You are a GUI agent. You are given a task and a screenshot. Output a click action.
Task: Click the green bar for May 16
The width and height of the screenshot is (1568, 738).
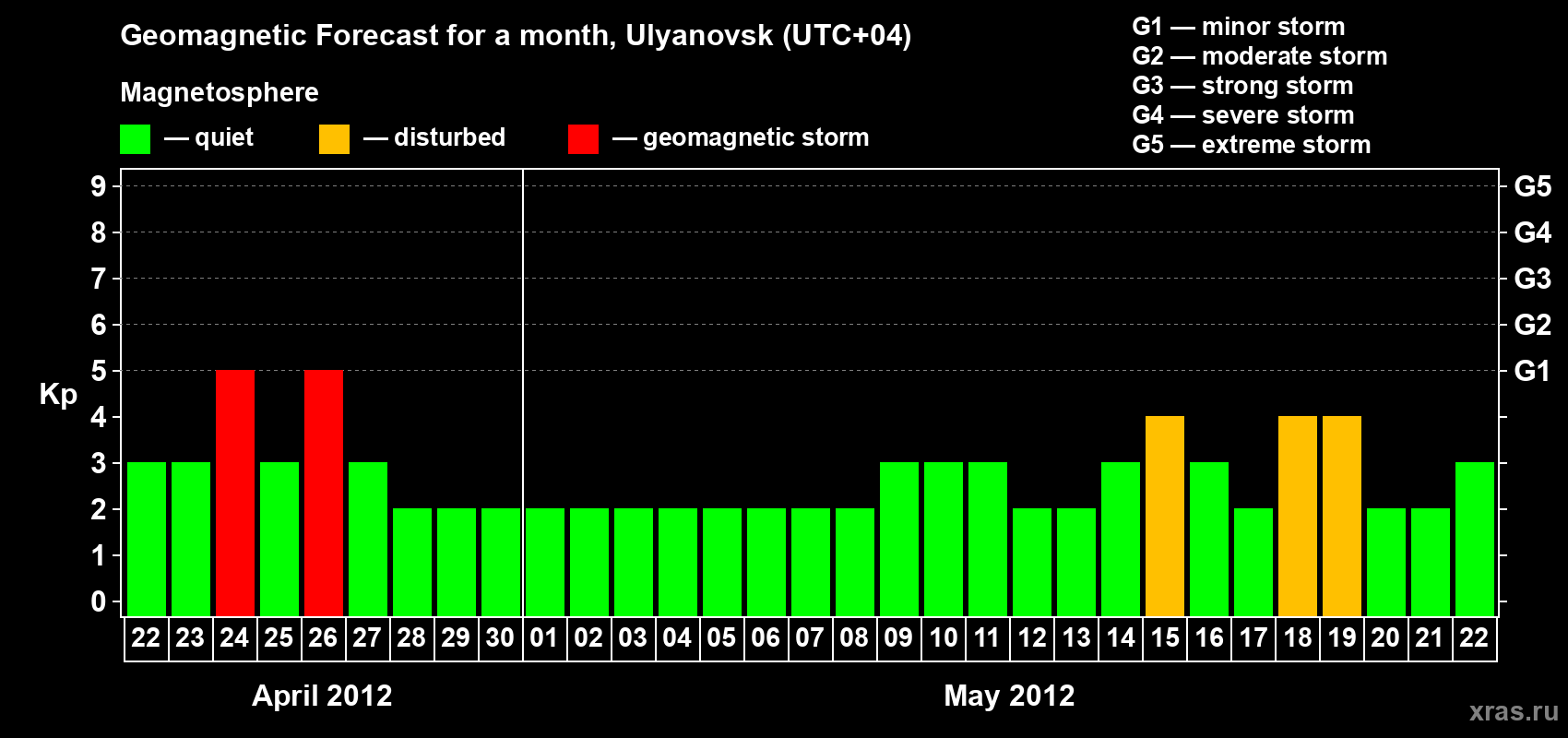(1209, 540)
